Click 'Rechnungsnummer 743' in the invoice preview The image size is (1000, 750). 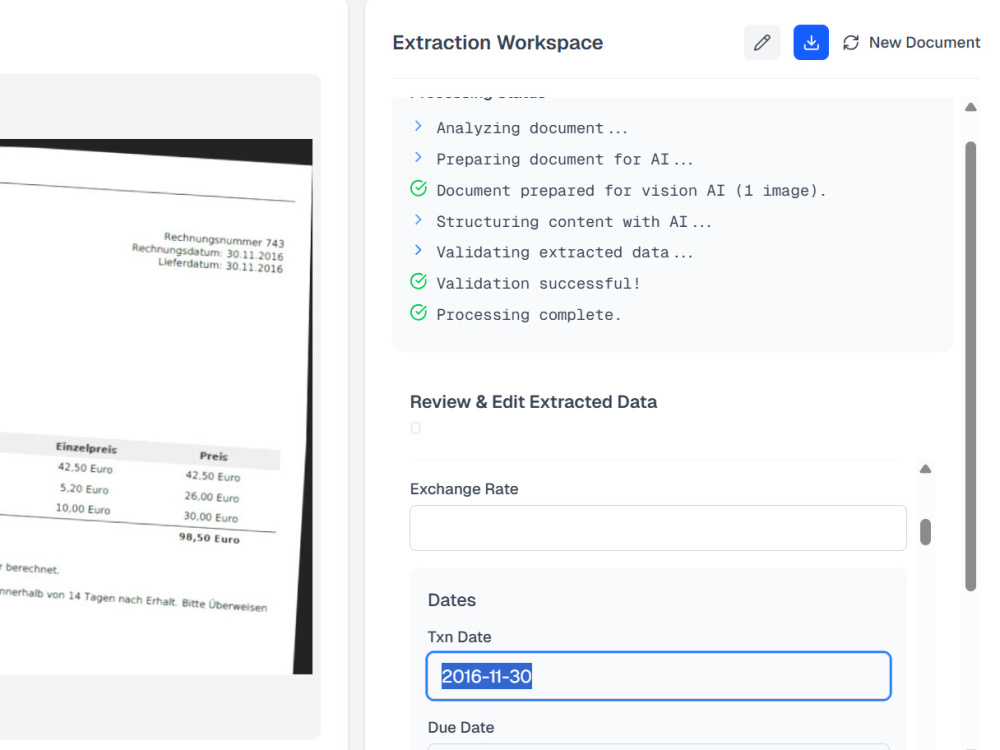224,240
